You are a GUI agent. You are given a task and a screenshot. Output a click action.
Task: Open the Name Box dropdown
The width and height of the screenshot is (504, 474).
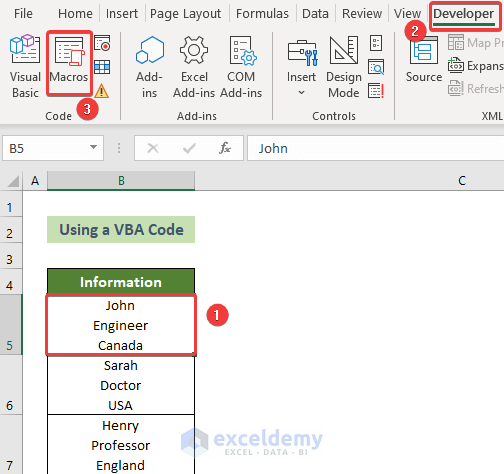tap(94, 147)
